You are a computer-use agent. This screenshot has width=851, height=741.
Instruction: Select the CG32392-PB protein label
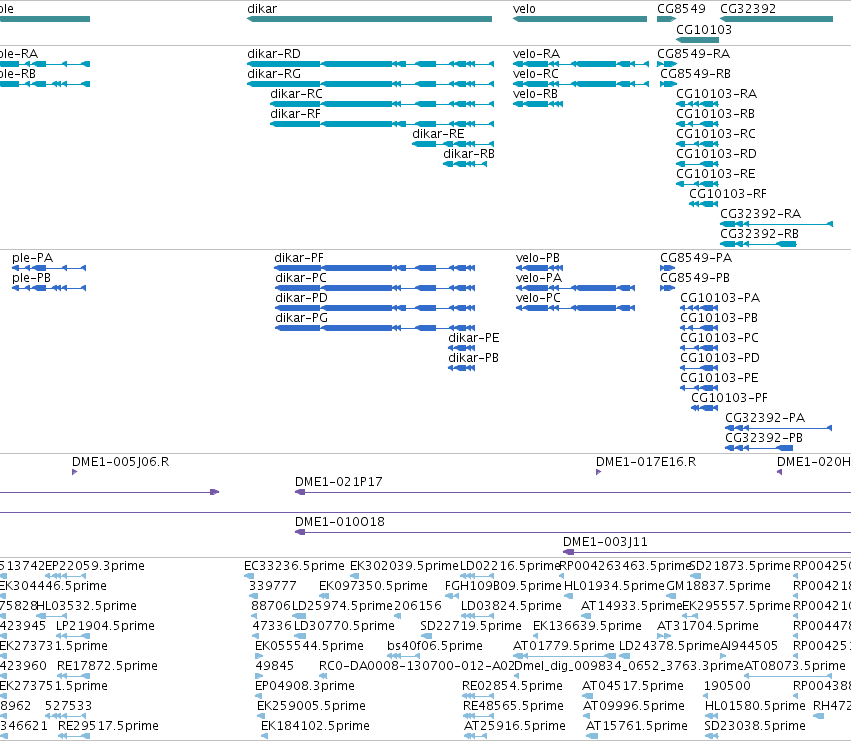point(764,438)
